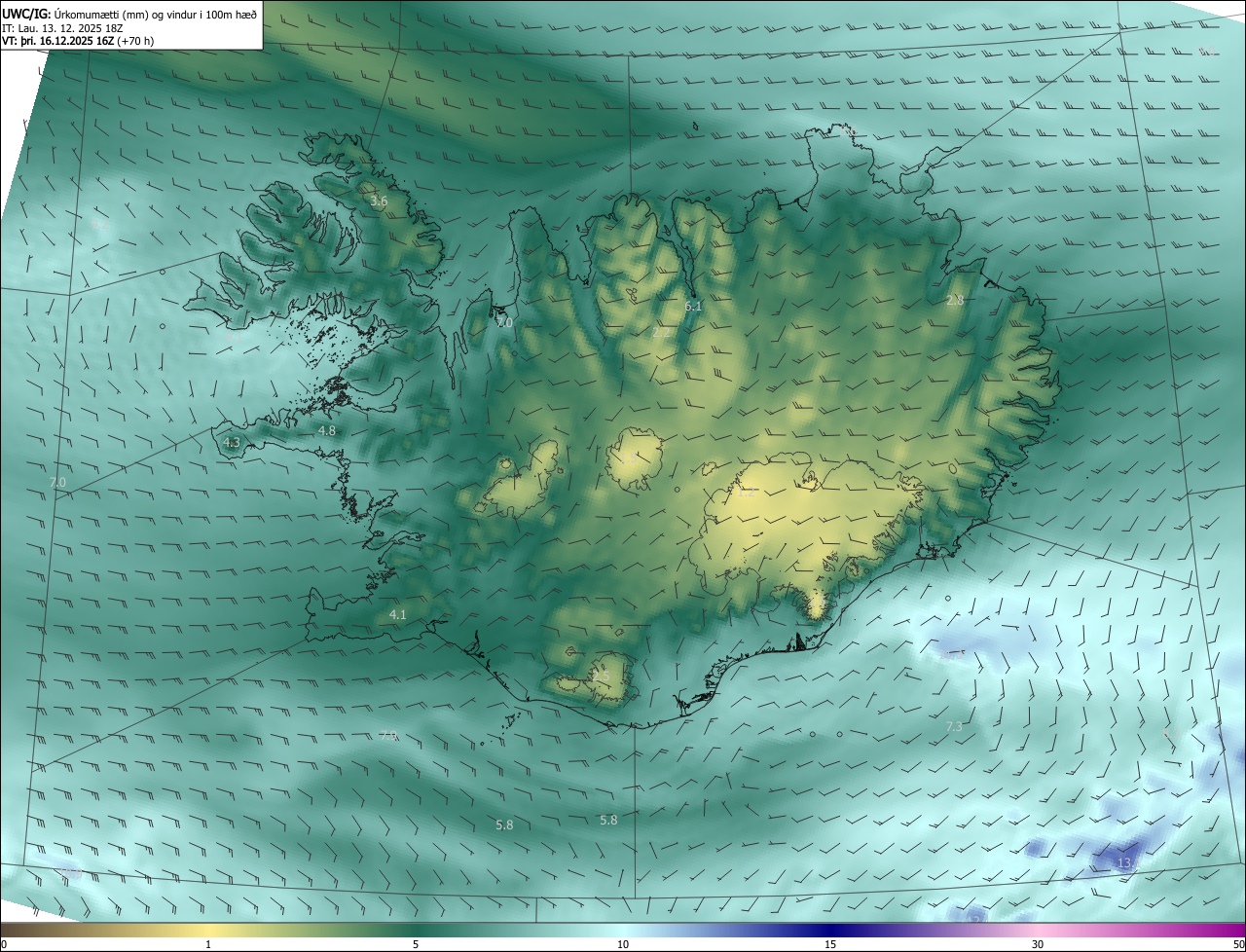Viewport: 1246px width, 952px height.
Task: Click the '15' tick on the colour scale
Action: (830, 944)
